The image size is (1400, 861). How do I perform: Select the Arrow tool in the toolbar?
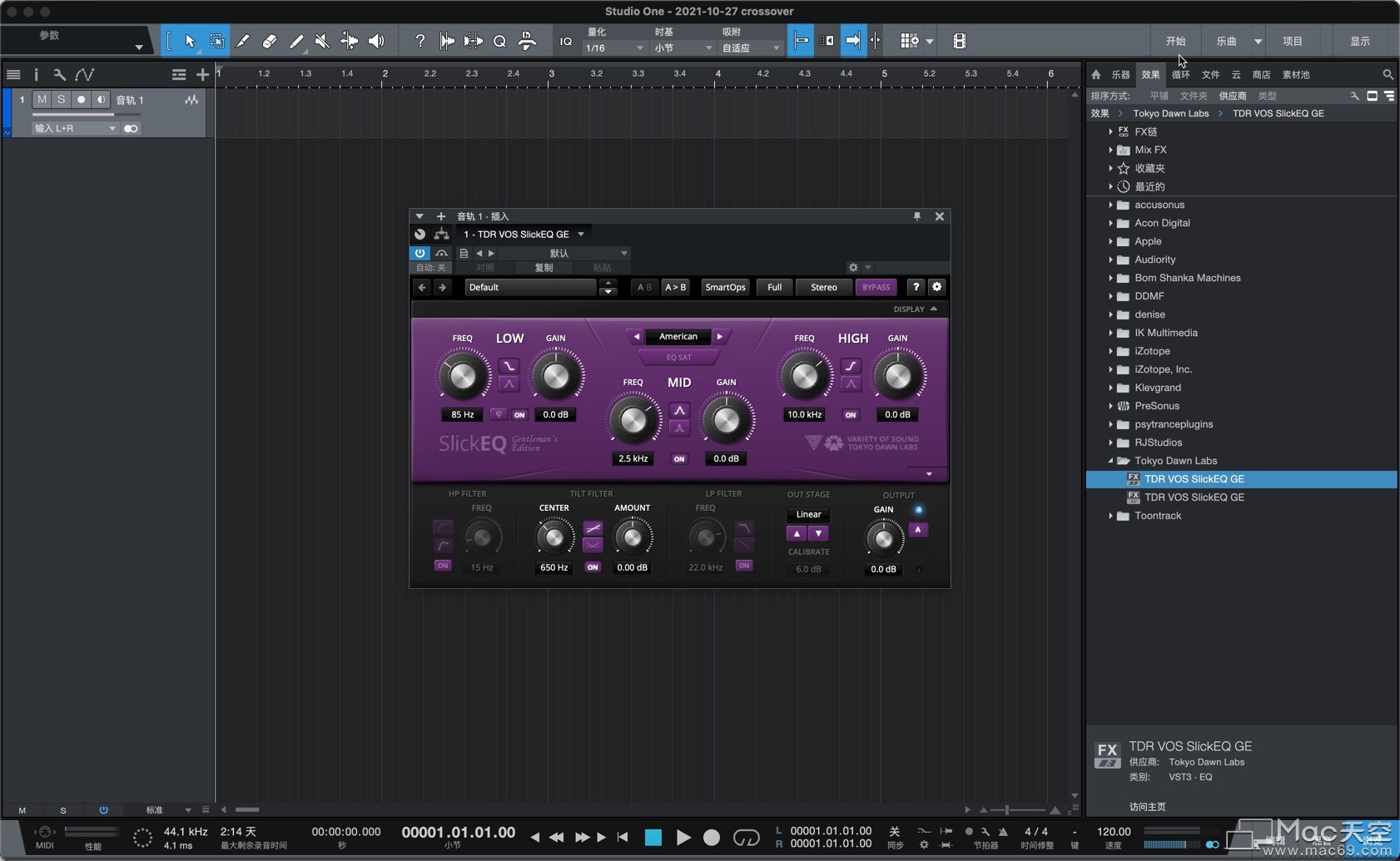pyautogui.click(x=190, y=41)
